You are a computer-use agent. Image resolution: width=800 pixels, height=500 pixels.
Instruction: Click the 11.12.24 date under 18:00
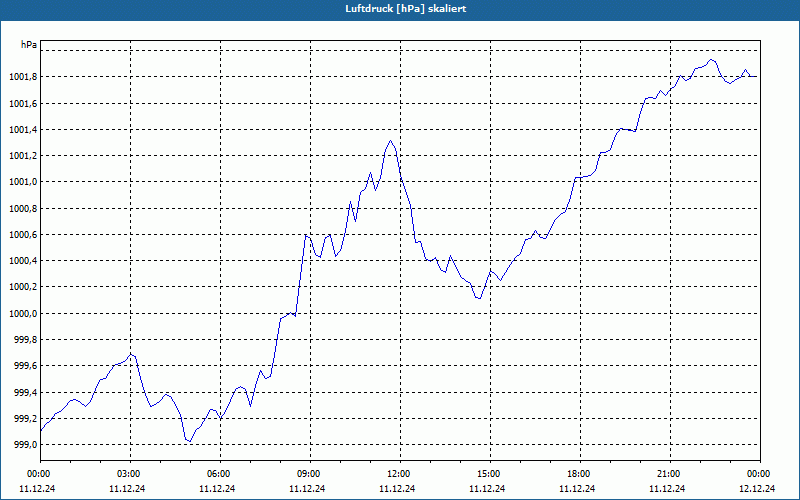pyautogui.click(x=577, y=488)
